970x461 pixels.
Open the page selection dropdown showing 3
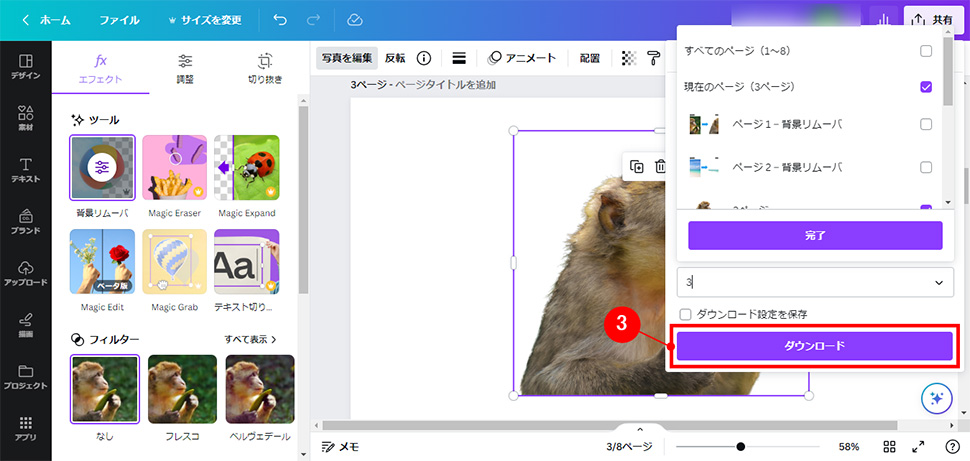pyautogui.click(x=815, y=282)
